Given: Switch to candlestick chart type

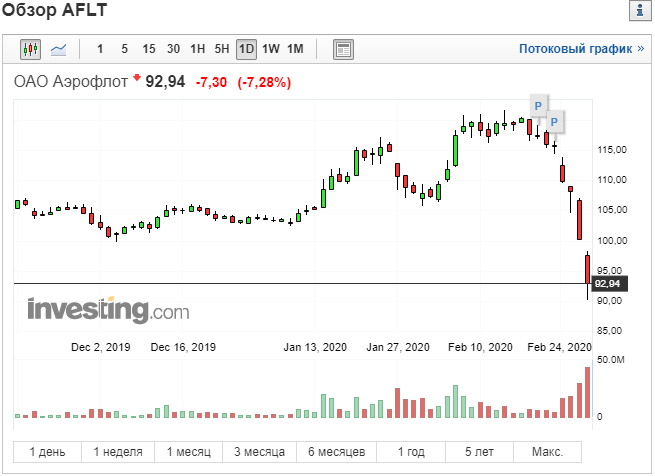Looking at the screenshot, I should coord(30,49).
